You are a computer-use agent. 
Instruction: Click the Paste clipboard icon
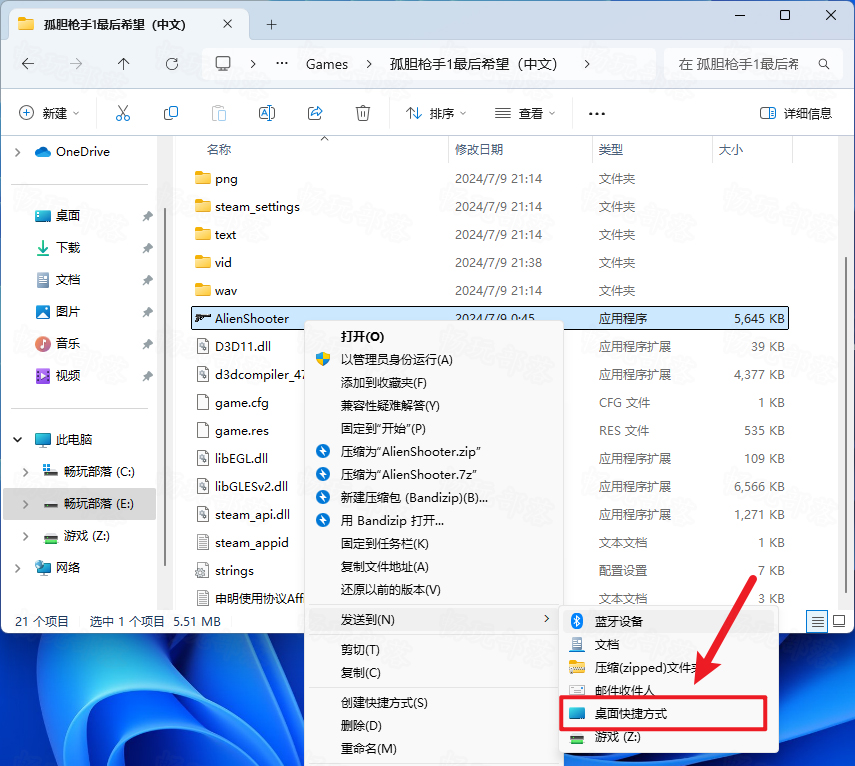pos(219,113)
